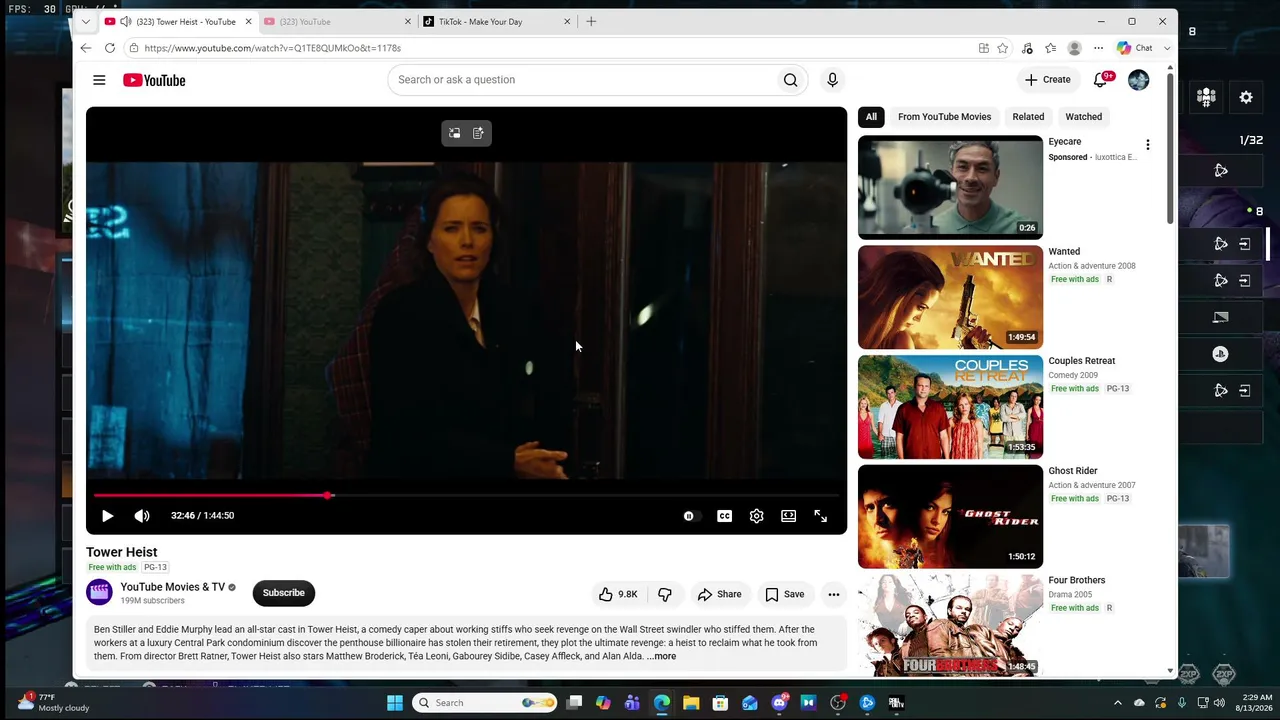Open the Windows Start menu
The image size is (1280, 720).
(x=395, y=703)
